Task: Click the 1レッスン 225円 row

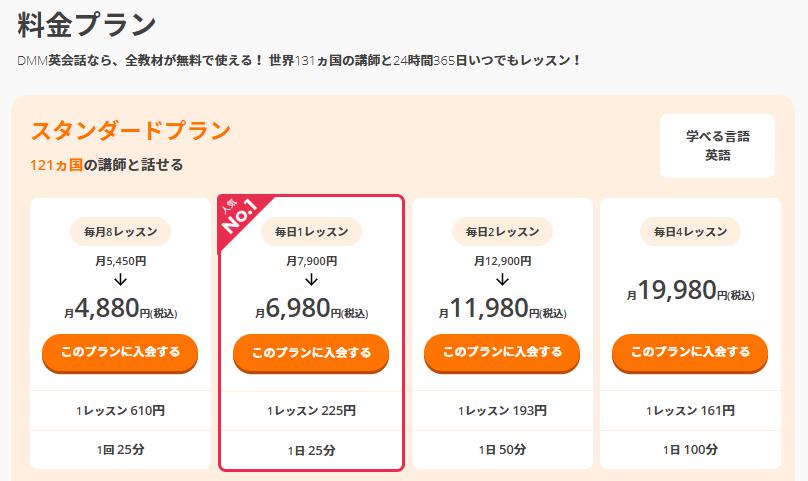Action: [x=311, y=410]
